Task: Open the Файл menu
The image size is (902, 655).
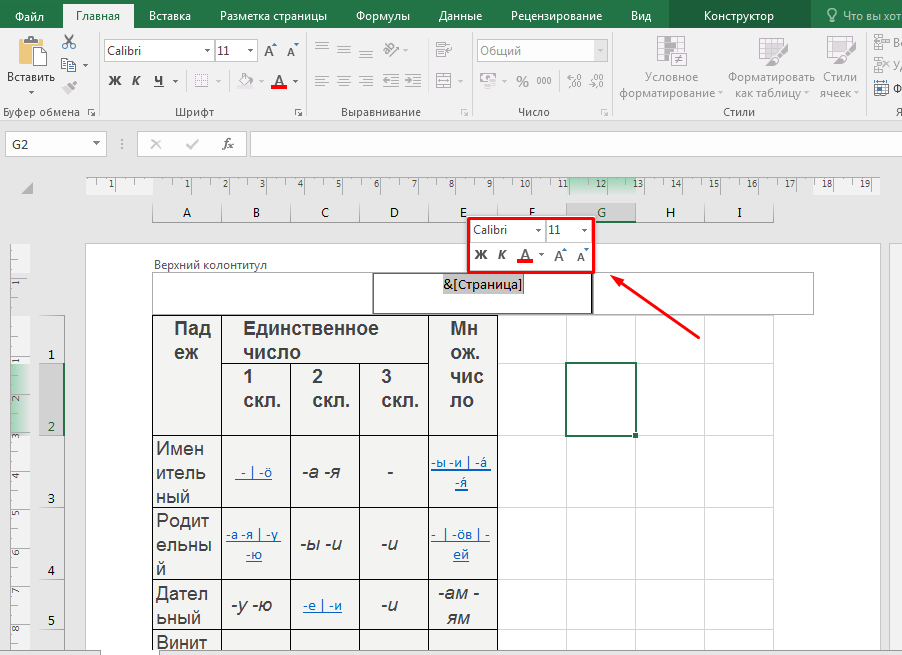Action: pos(30,16)
